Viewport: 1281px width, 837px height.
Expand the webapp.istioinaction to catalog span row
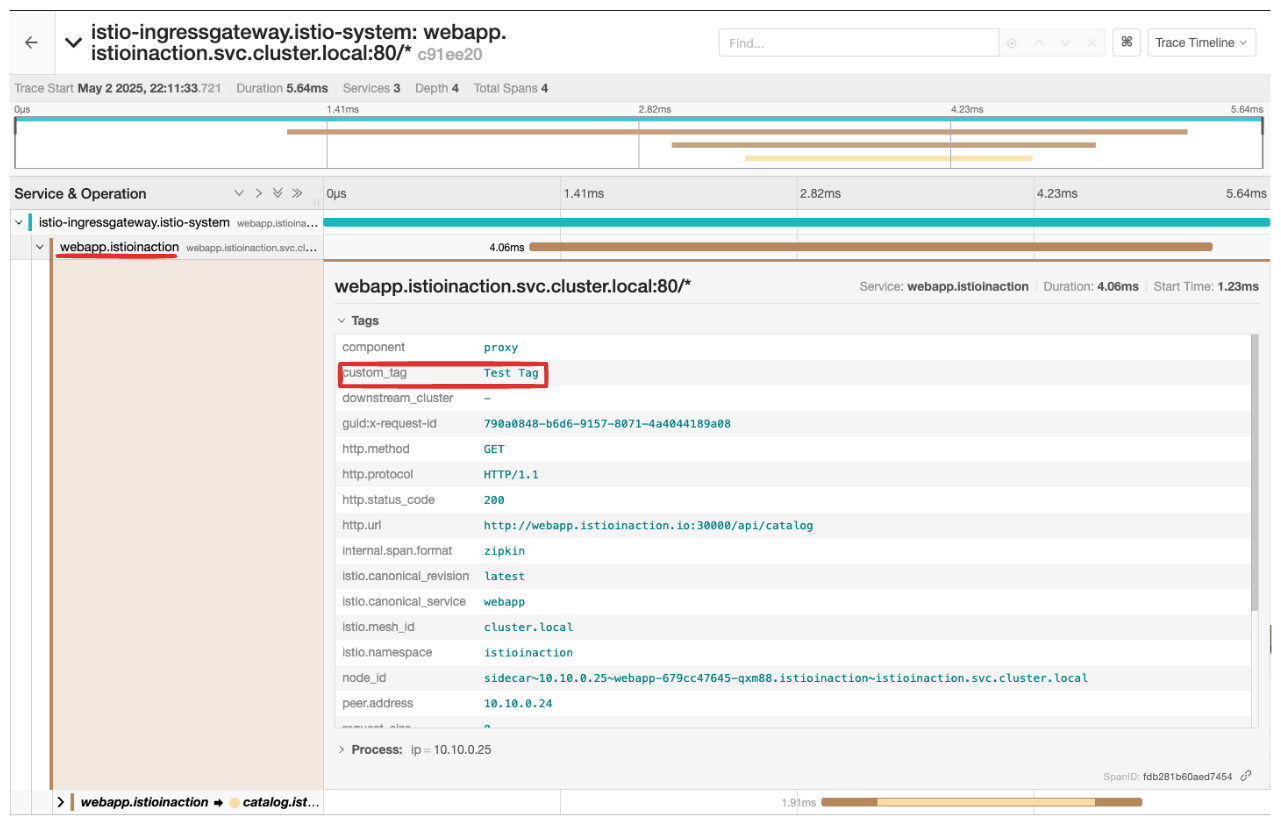pyautogui.click(x=61, y=802)
